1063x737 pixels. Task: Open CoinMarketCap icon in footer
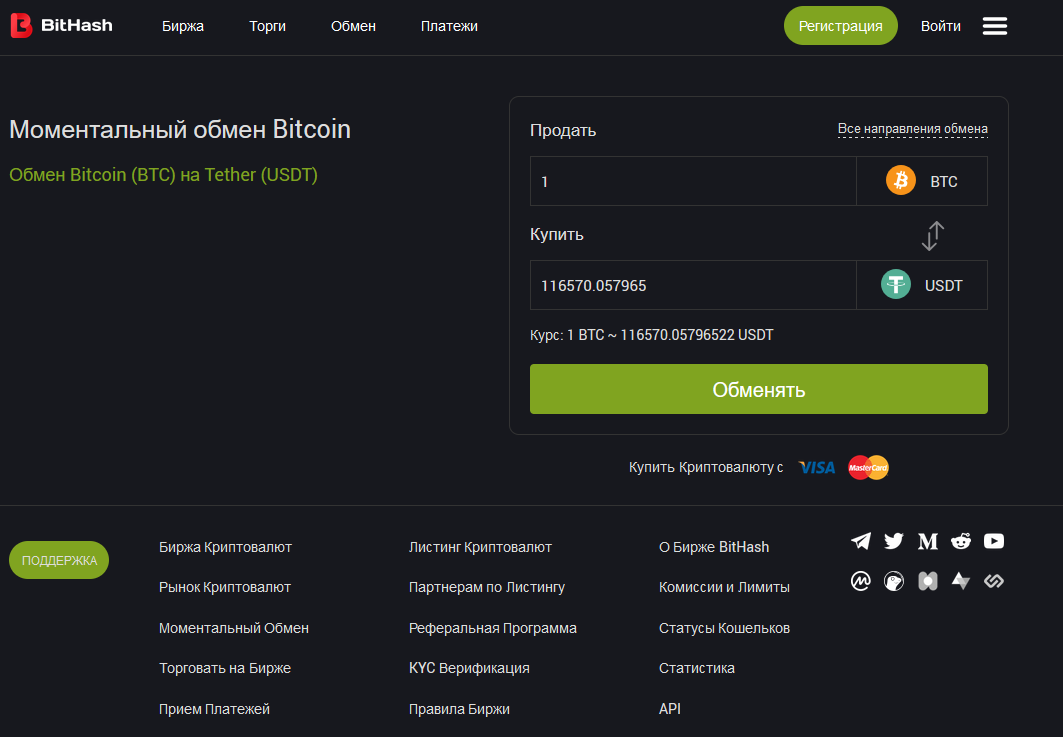coord(861,581)
